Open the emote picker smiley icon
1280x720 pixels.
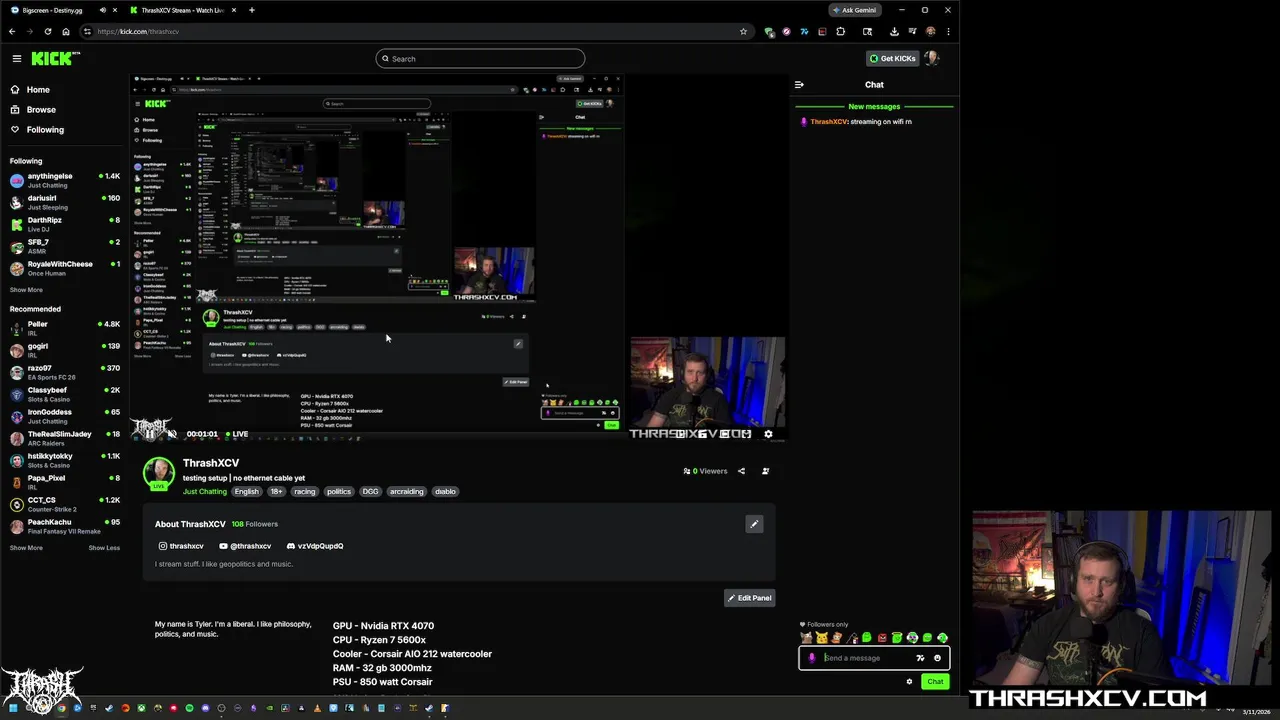pos(937,658)
